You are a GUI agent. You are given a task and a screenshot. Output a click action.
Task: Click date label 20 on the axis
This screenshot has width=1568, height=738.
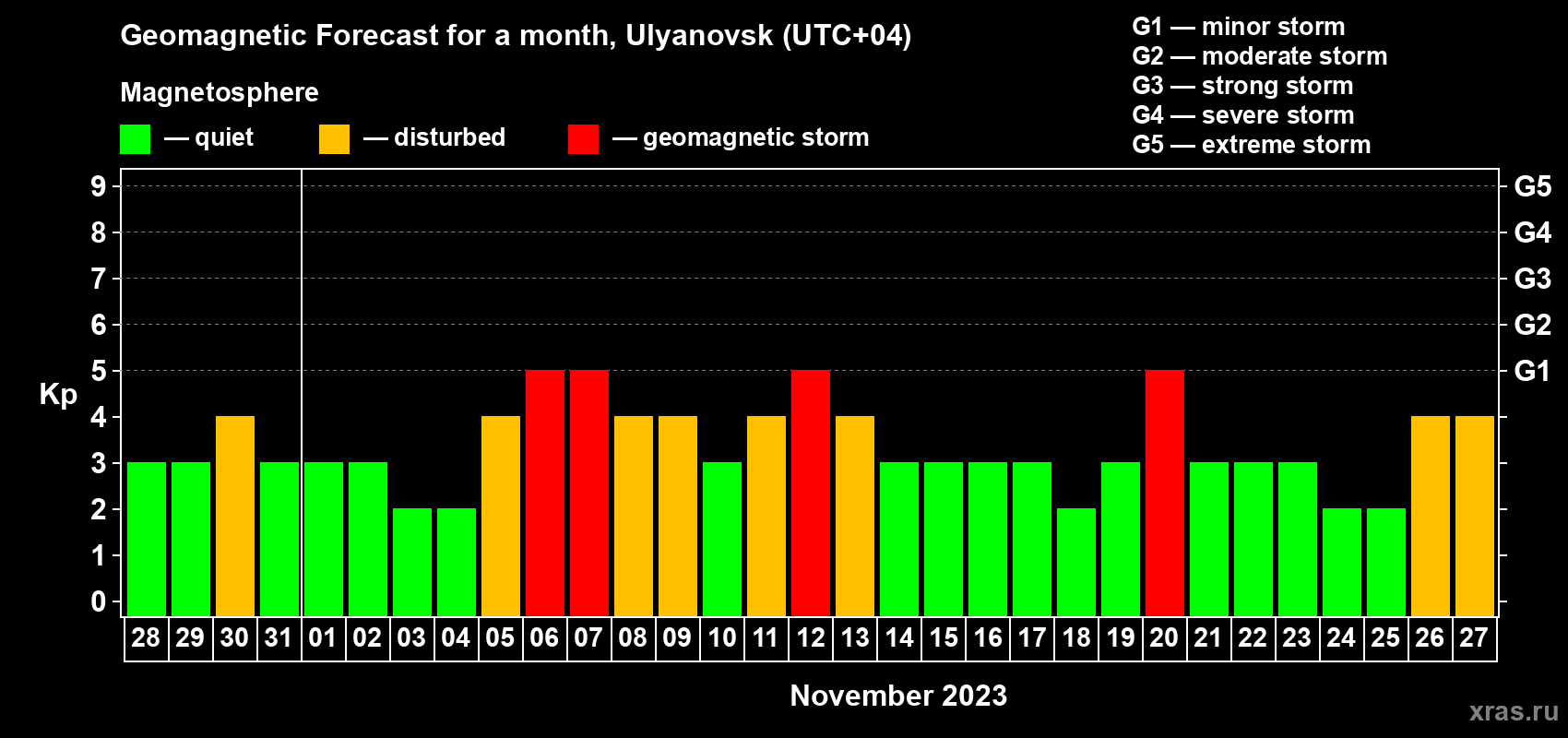(1164, 638)
